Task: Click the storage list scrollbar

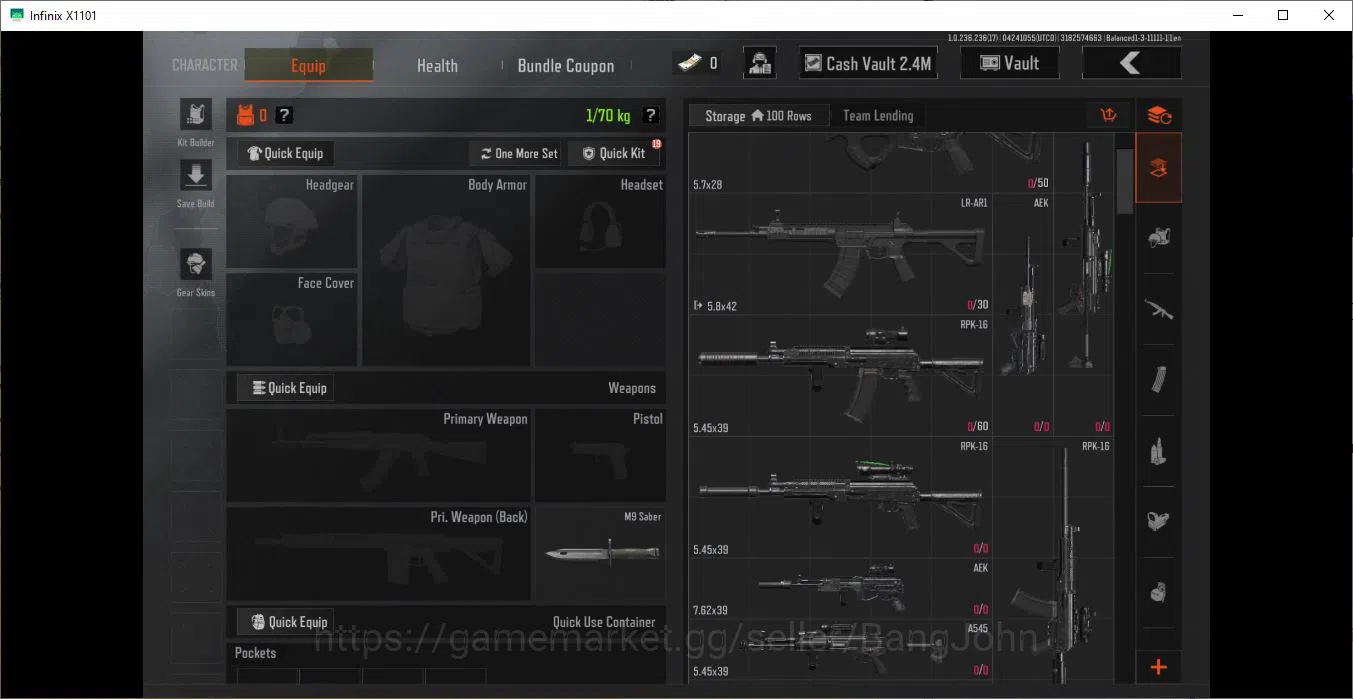Action: [x=1124, y=181]
